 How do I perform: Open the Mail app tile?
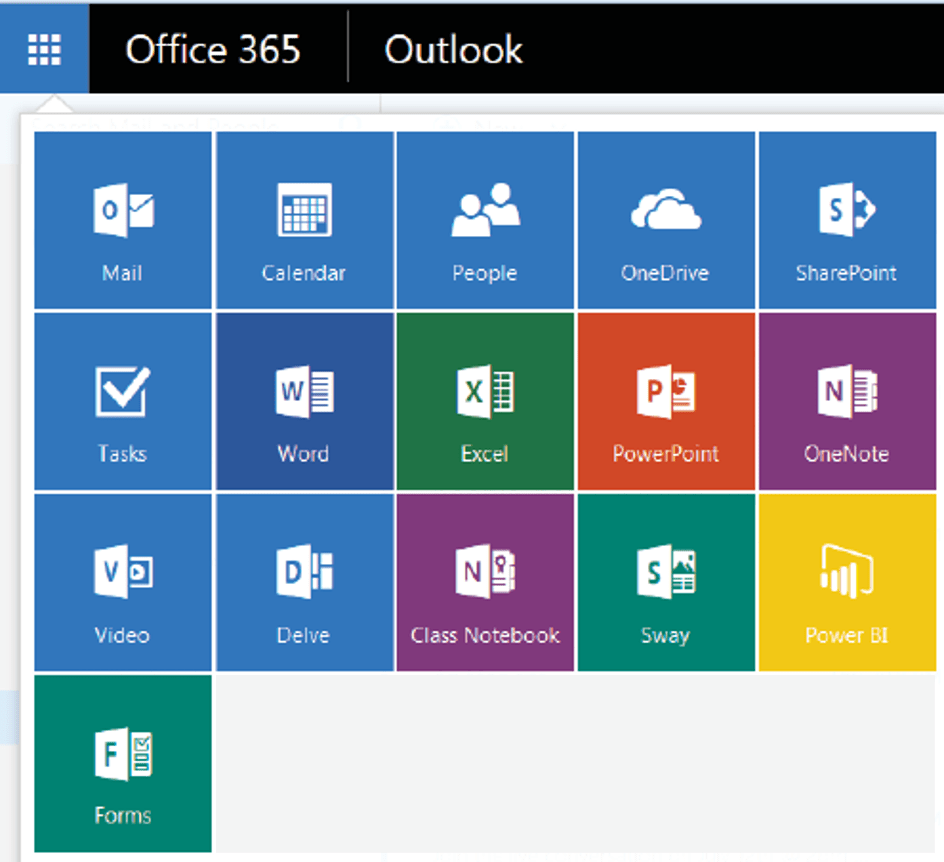click(123, 221)
